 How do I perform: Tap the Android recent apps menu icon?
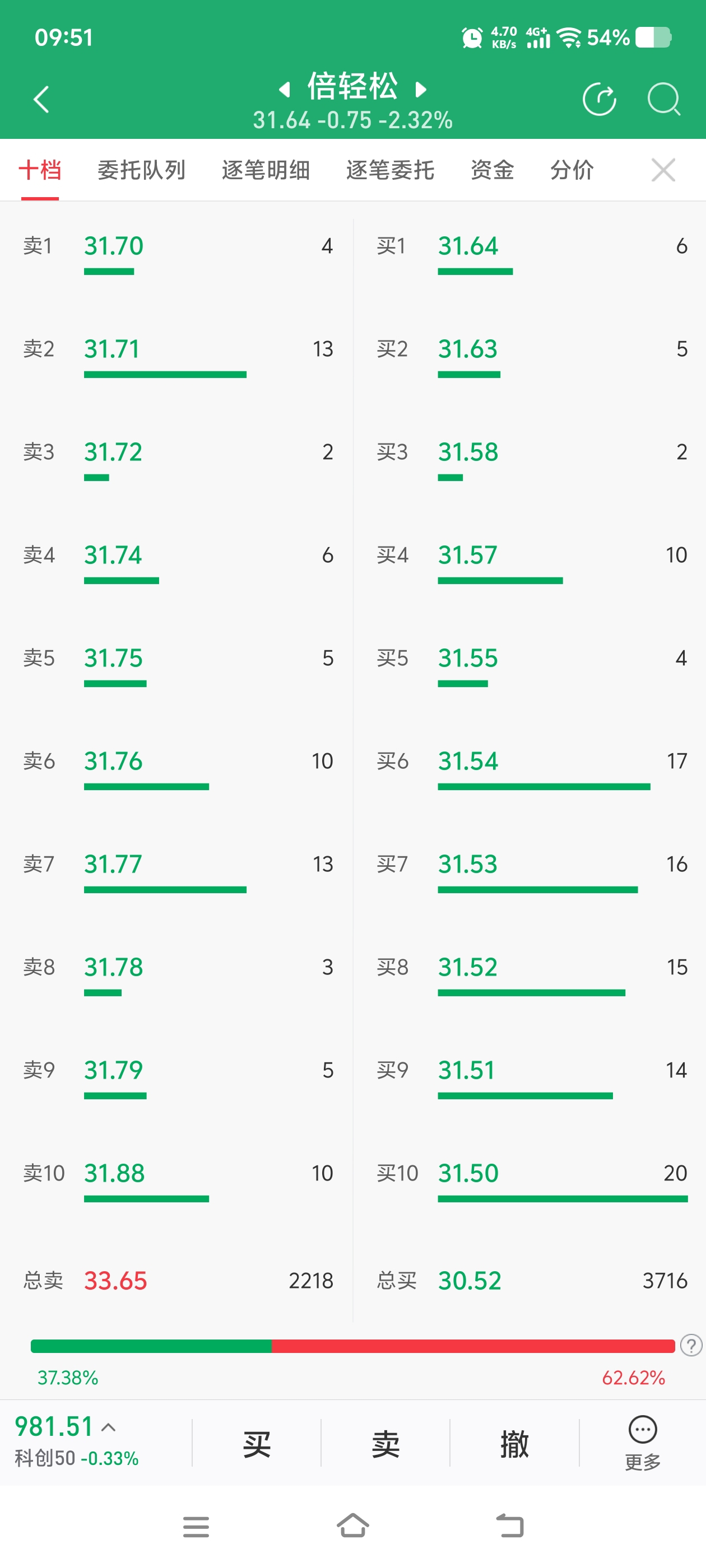point(196,1527)
